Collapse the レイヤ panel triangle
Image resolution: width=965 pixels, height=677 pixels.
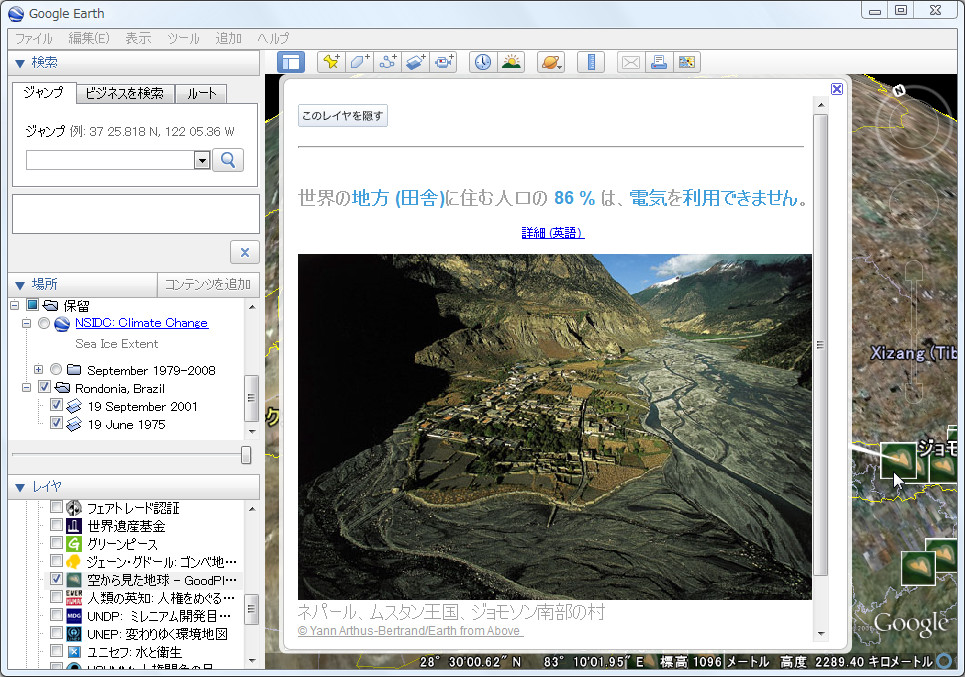point(20,488)
